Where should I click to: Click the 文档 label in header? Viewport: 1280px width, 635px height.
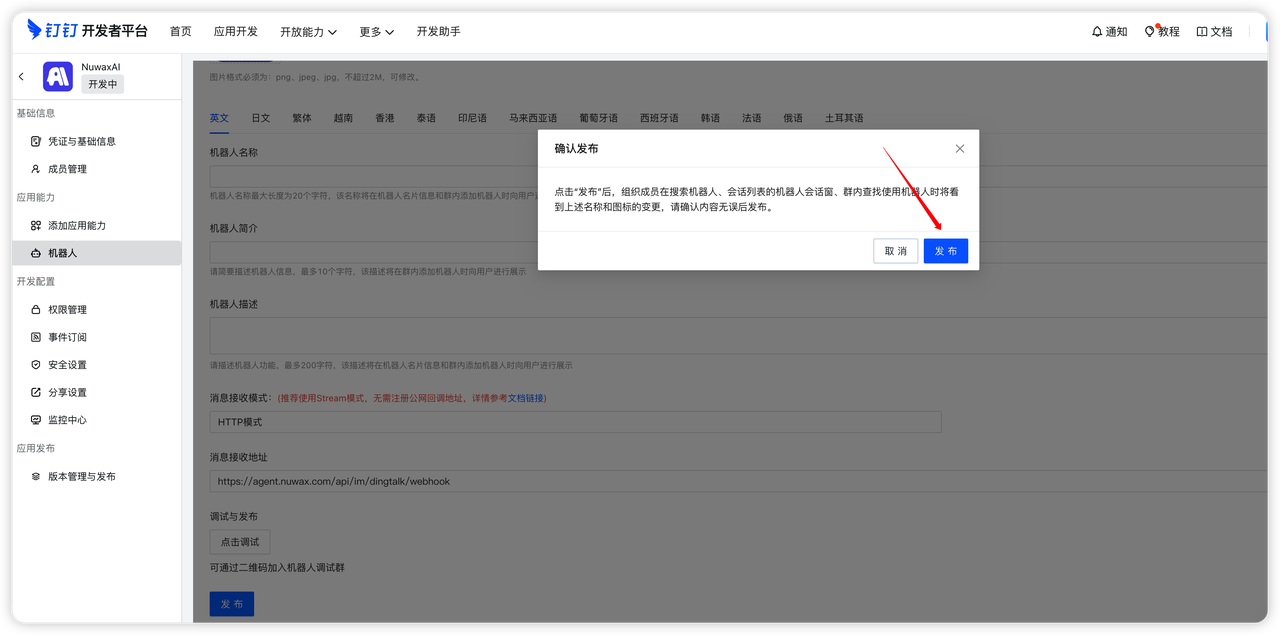(x=1222, y=32)
